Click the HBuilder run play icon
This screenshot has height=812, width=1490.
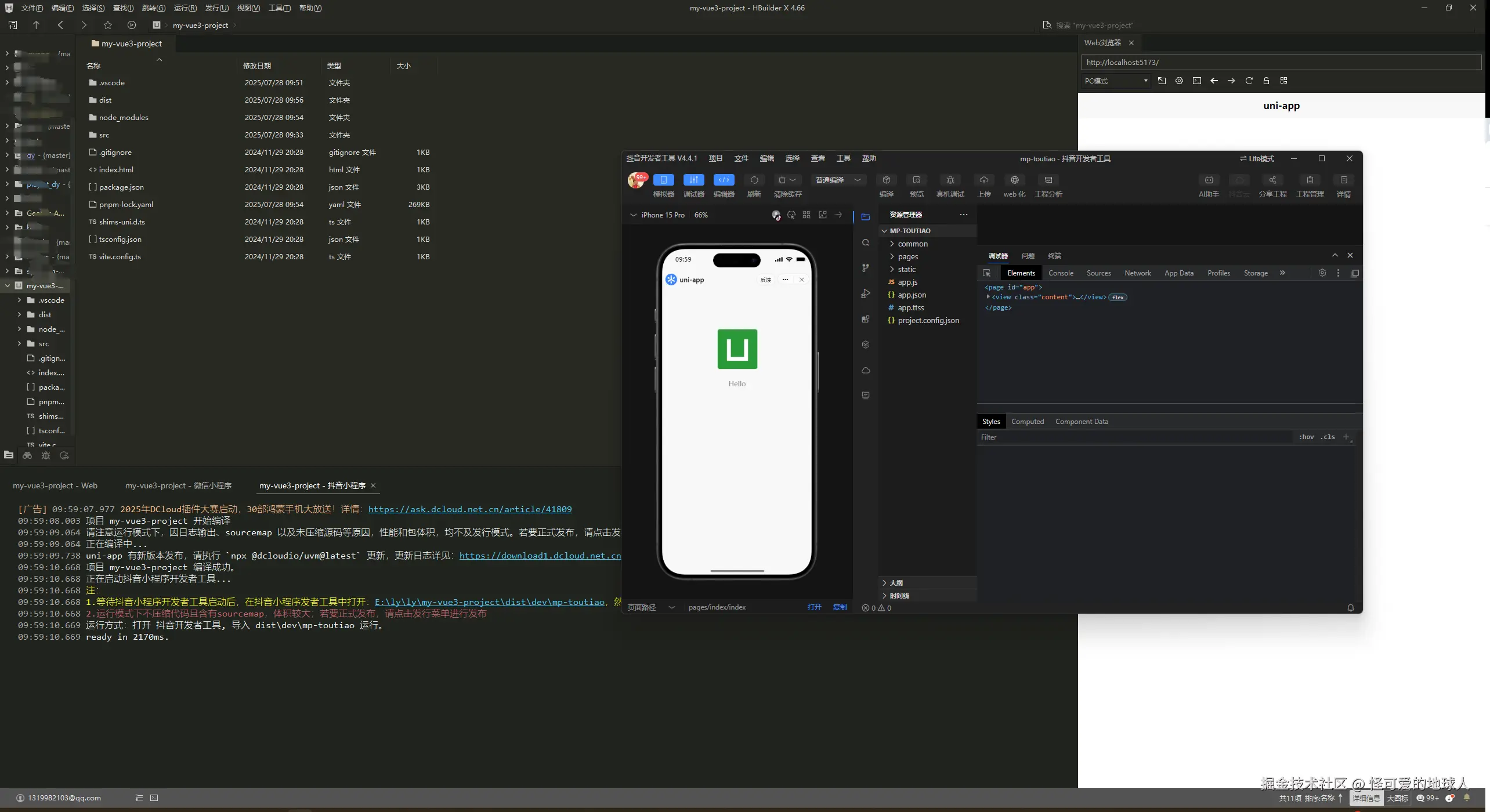(x=132, y=25)
